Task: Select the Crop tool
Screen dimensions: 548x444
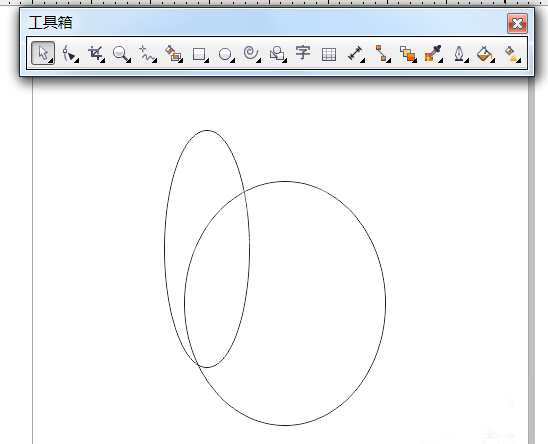Action: point(96,54)
